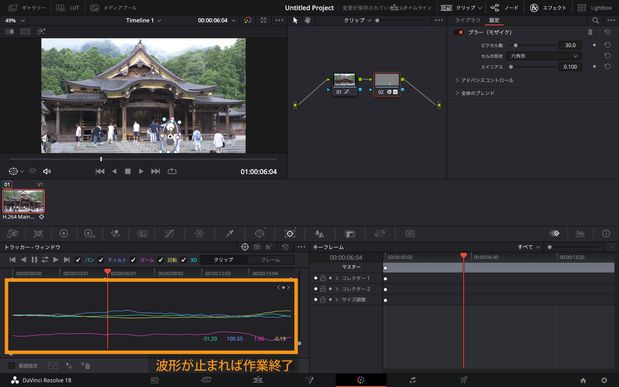Open the cell shape dropdown

[x=544, y=56]
